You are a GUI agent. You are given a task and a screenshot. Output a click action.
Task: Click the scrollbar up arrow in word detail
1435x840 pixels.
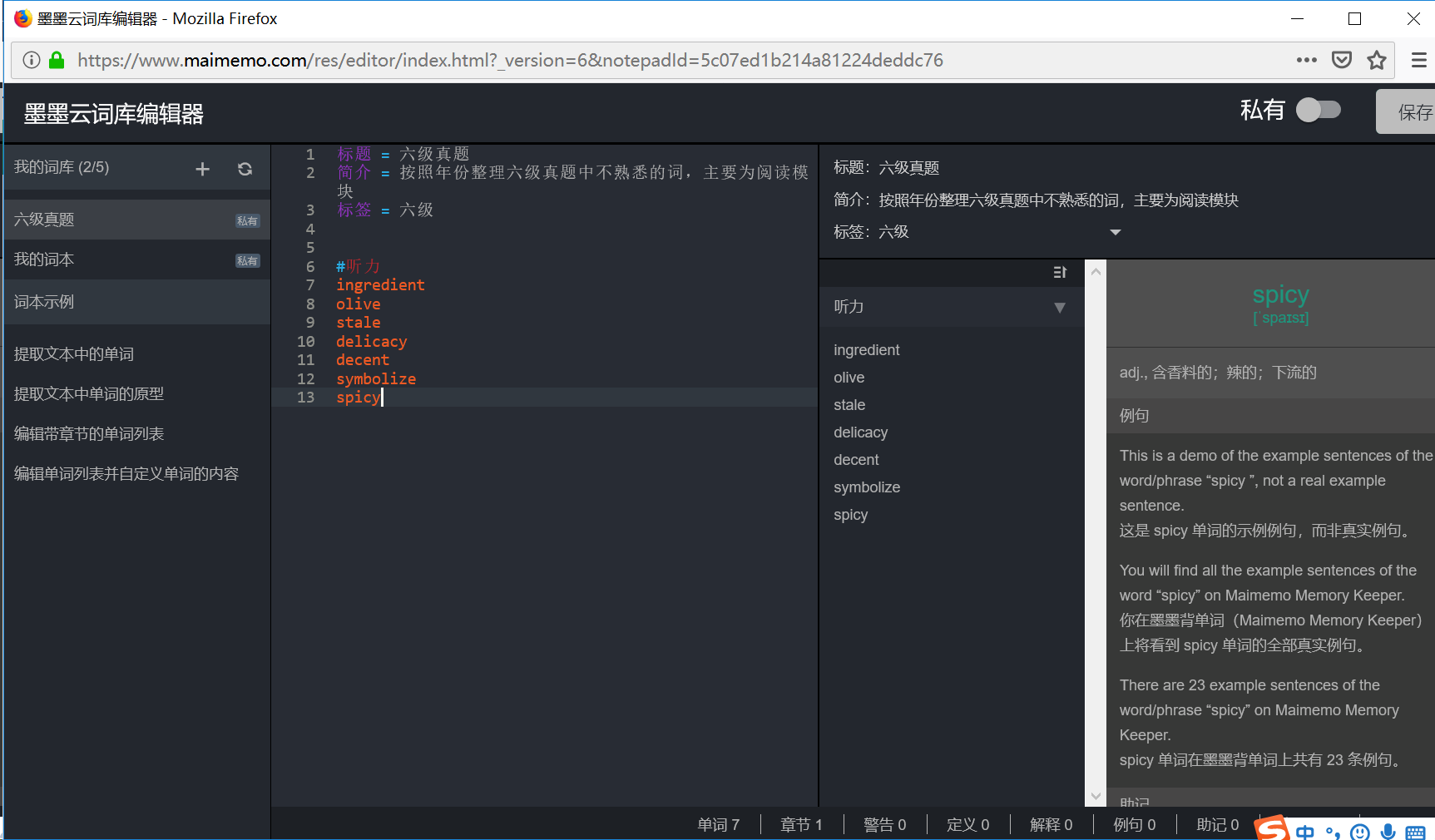tap(1096, 271)
